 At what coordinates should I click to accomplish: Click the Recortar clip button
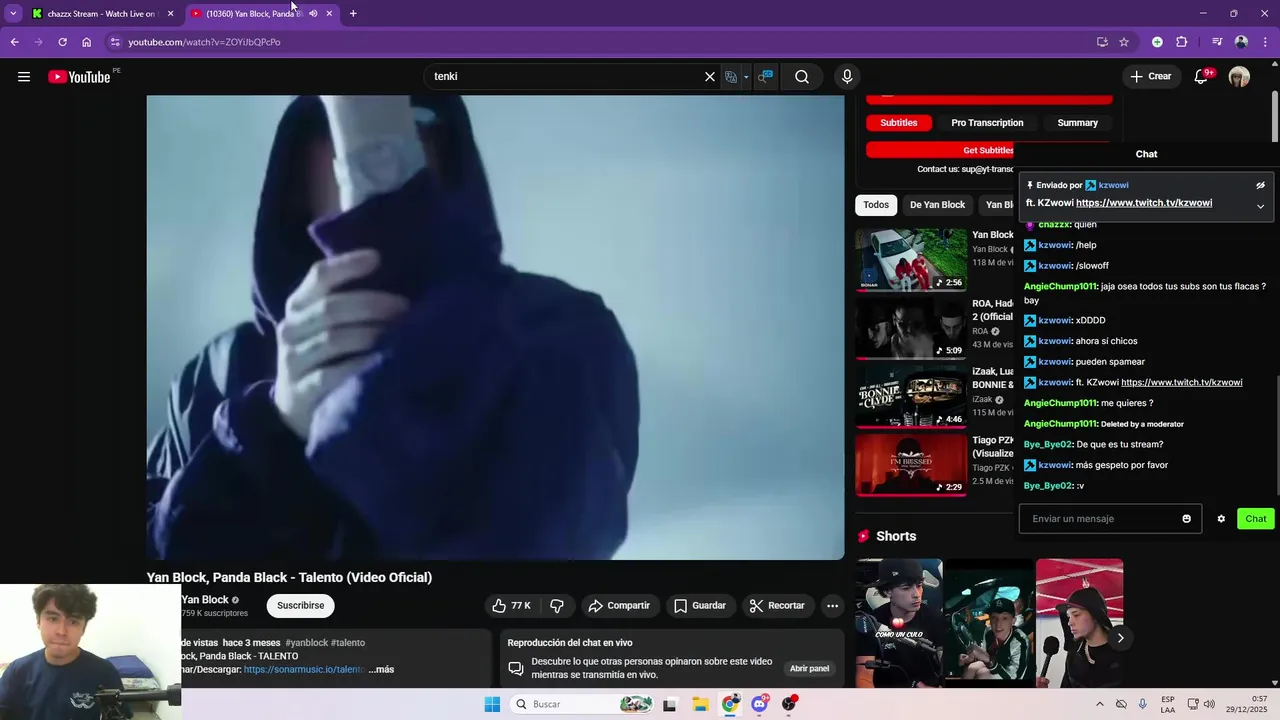(777, 606)
